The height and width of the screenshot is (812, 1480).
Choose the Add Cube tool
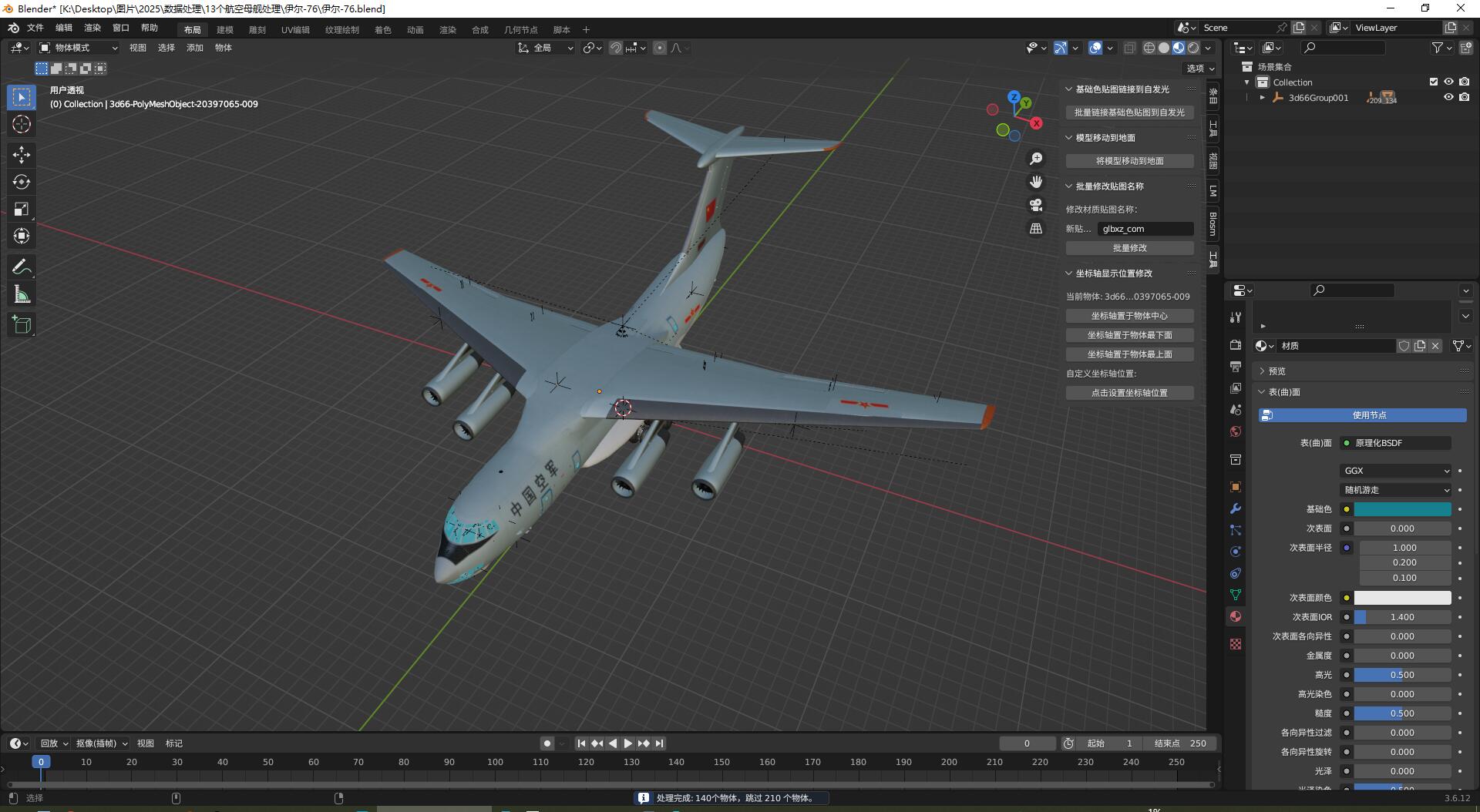[22, 325]
